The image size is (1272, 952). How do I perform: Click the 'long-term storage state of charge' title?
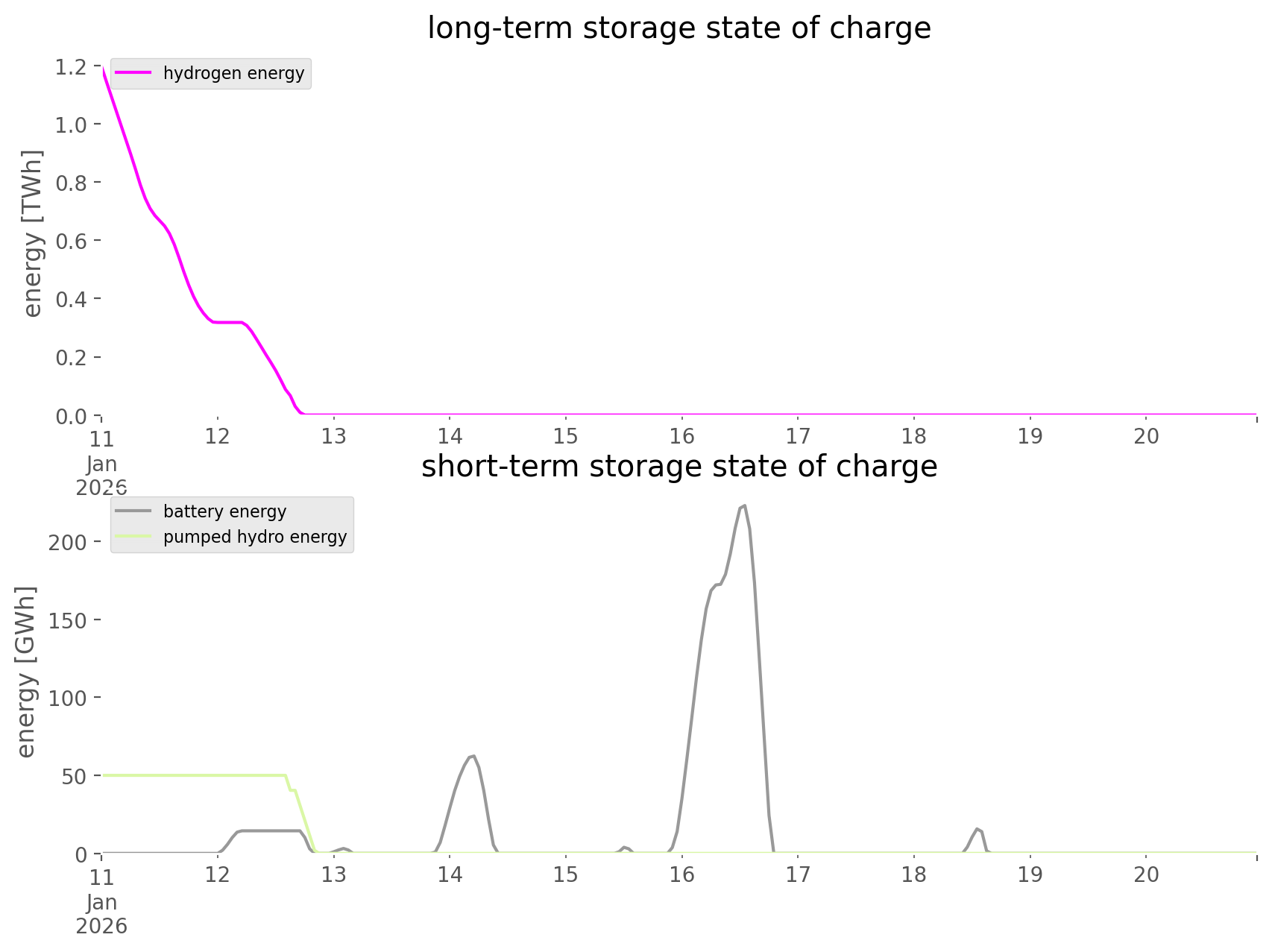[678, 28]
